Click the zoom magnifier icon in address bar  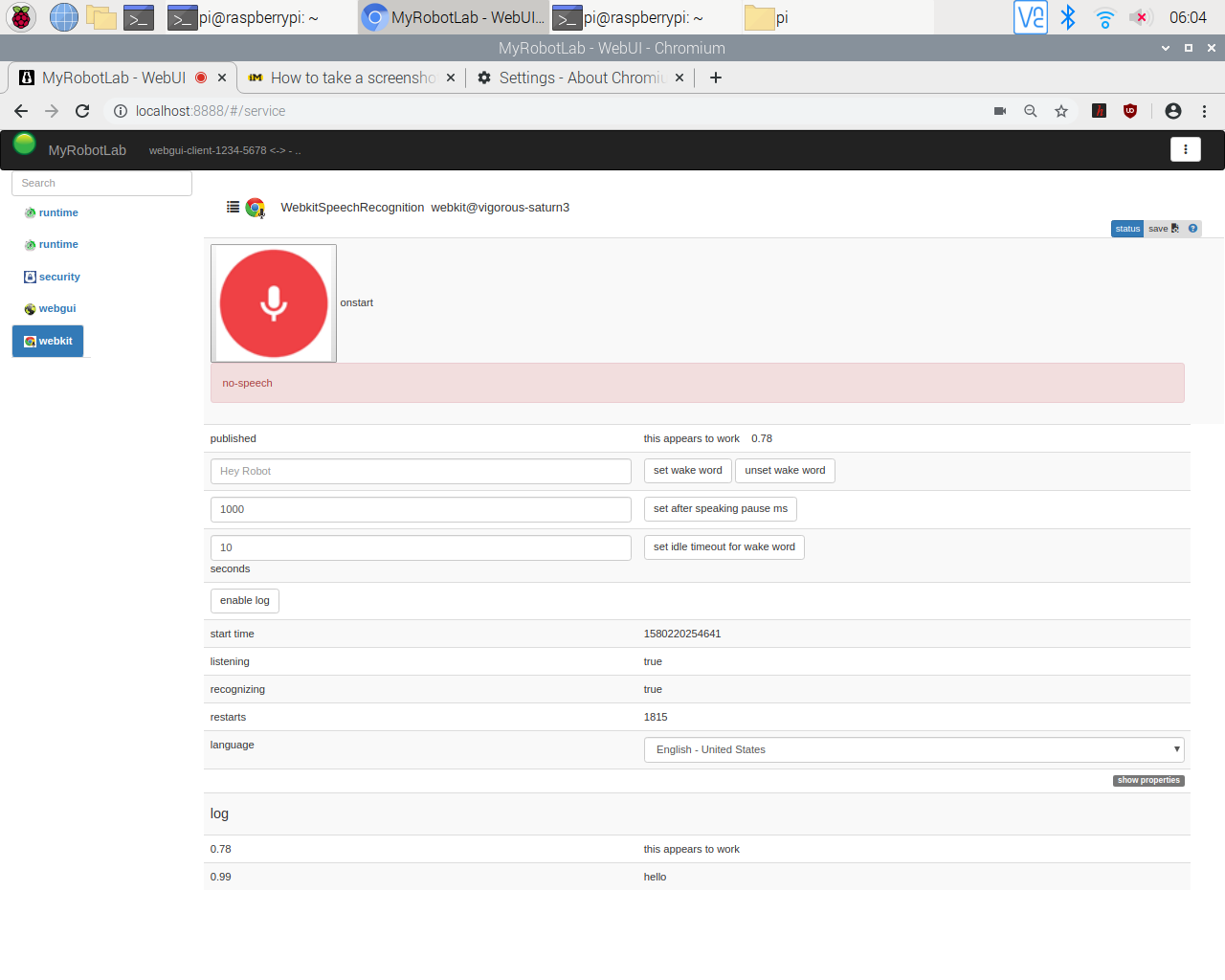[x=1031, y=111]
